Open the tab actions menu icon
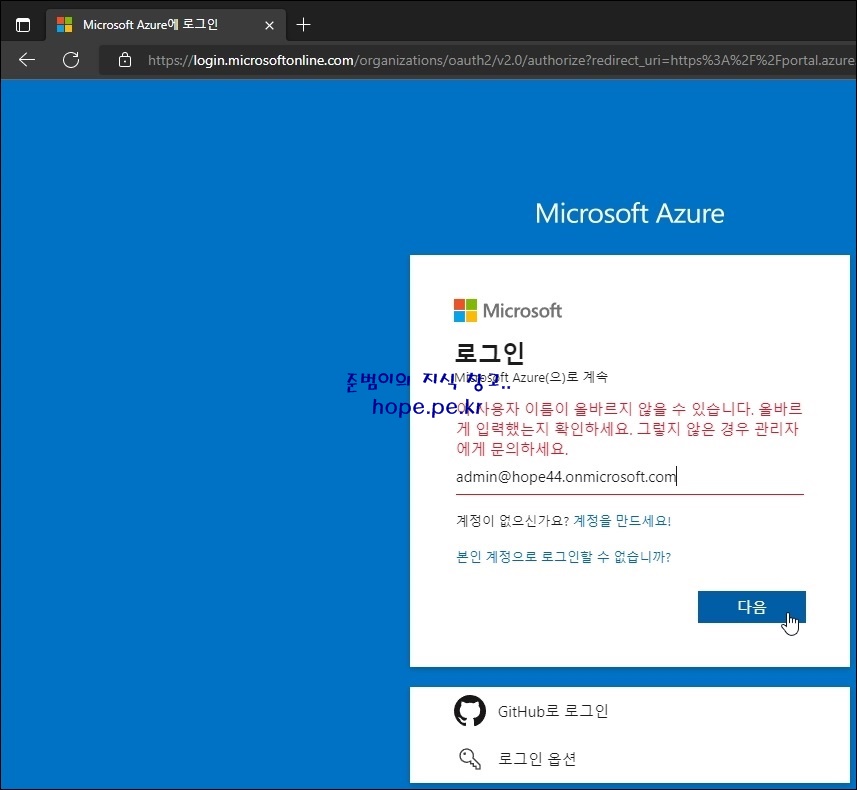The height and width of the screenshot is (790, 857). 23,25
